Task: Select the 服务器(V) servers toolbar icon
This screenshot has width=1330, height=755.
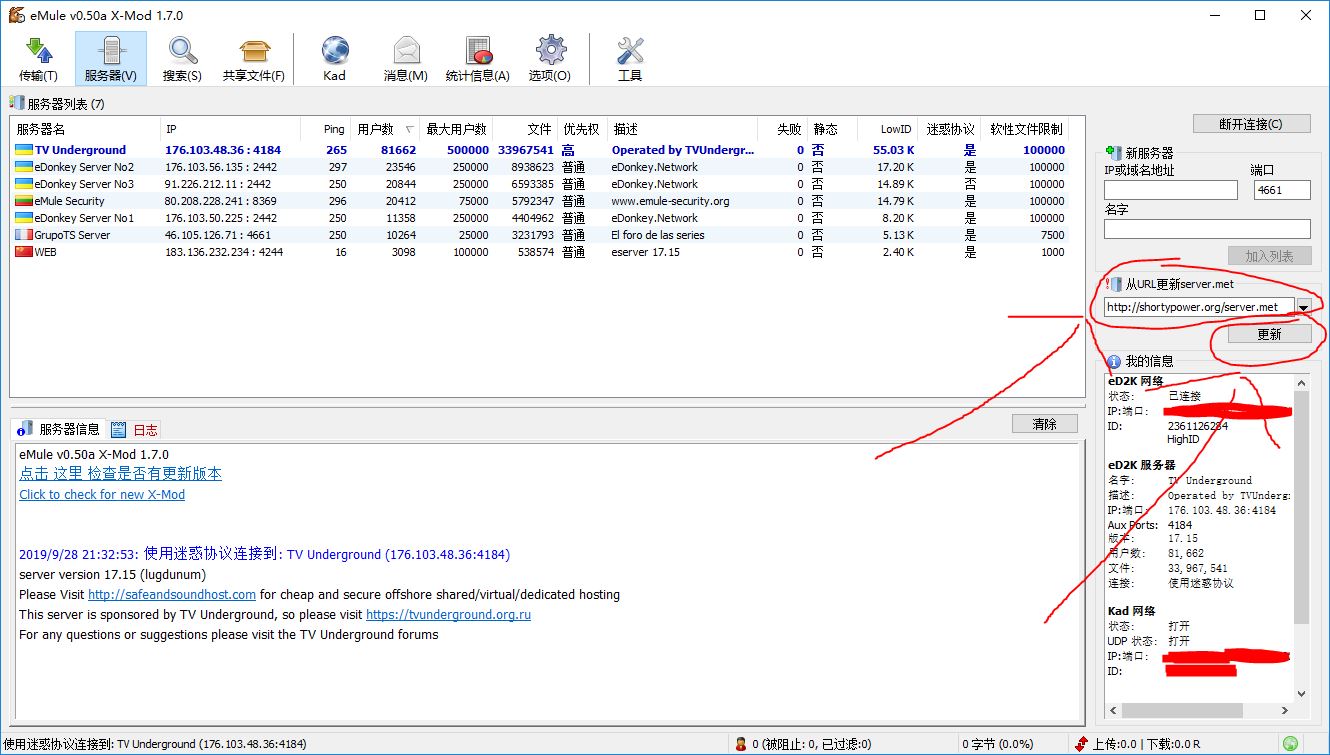Action: pos(110,58)
